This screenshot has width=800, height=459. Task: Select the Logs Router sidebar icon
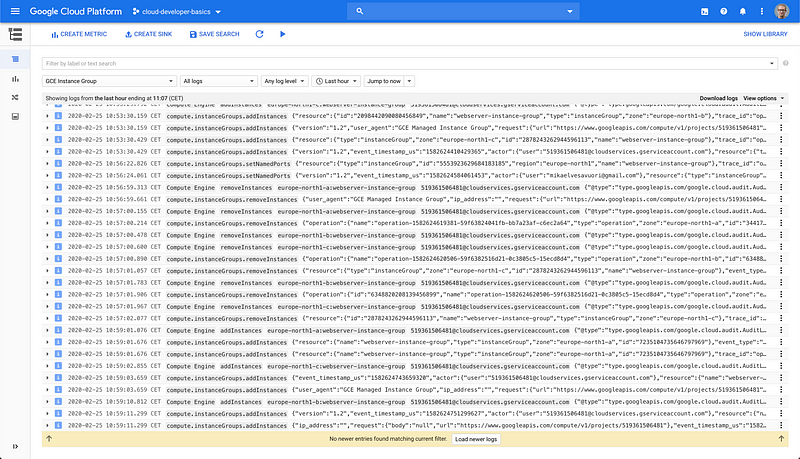coord(15,97)
